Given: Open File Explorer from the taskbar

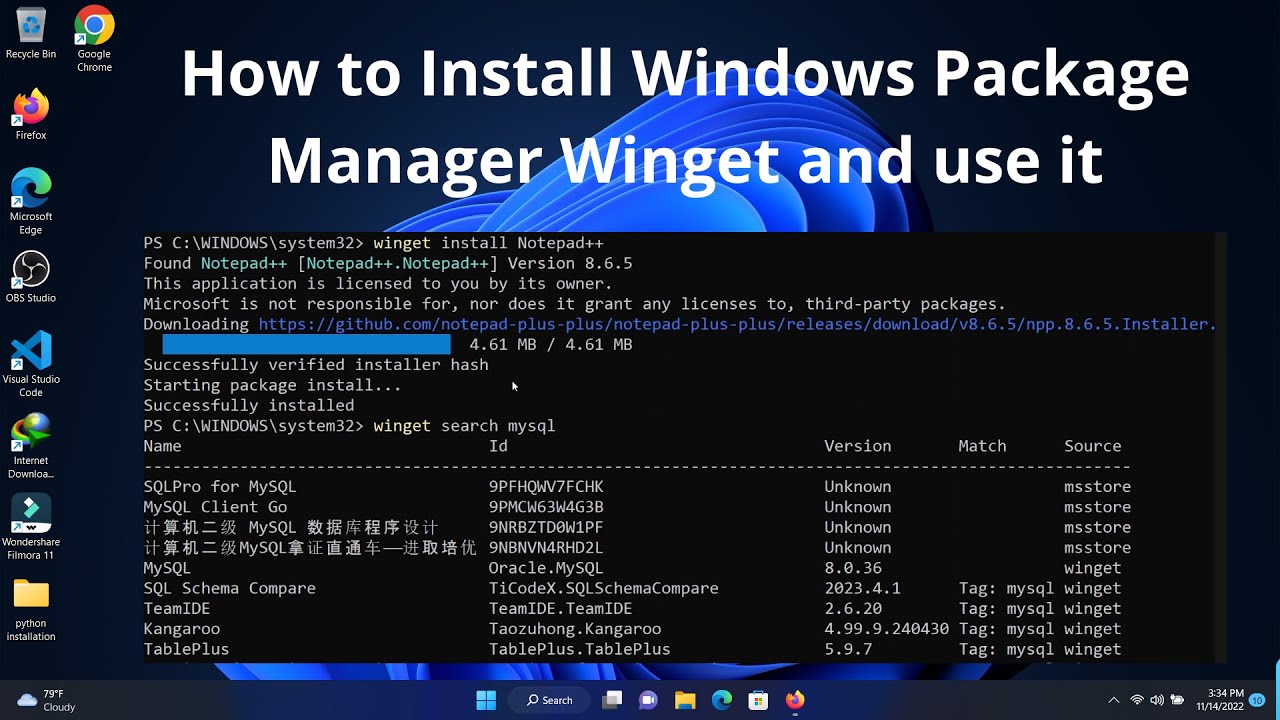Looking at the screenshot, I should click(685, 700).
